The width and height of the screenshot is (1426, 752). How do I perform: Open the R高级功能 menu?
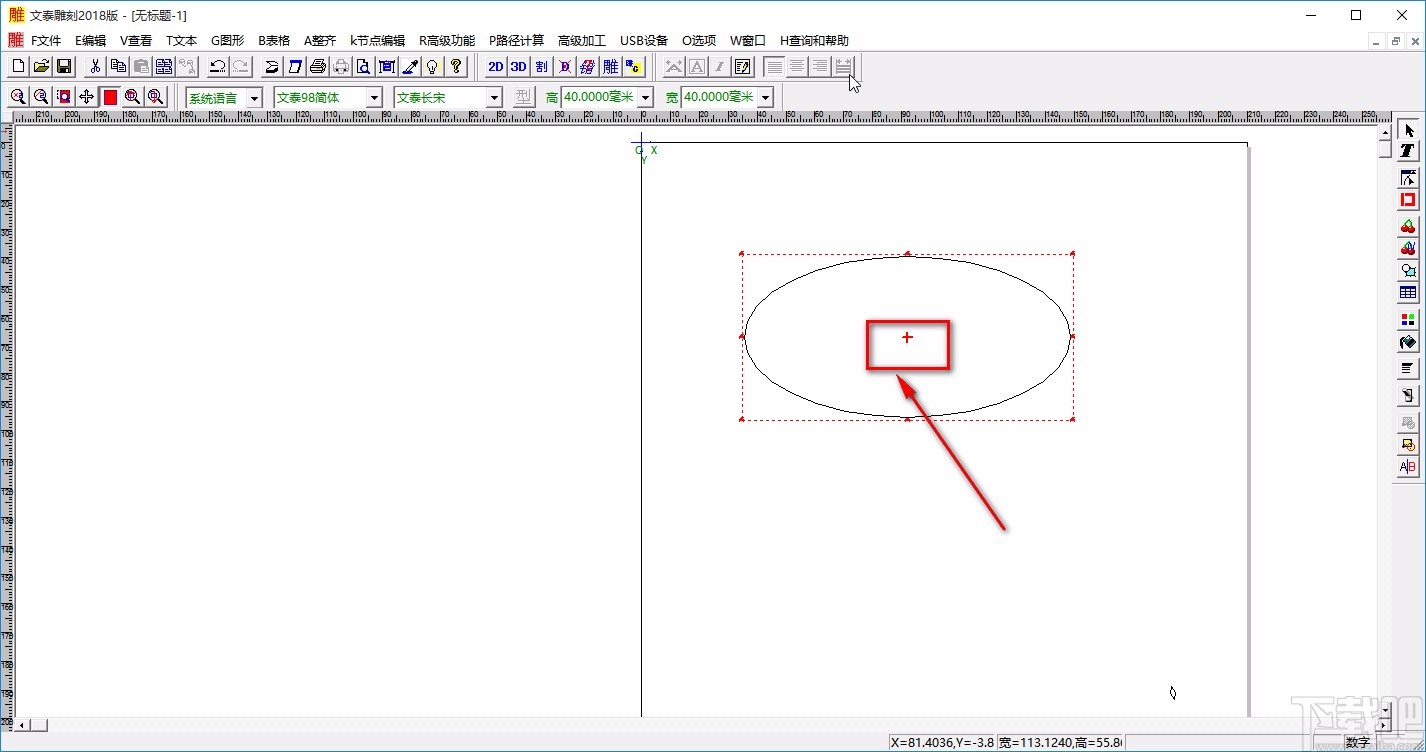447,41
